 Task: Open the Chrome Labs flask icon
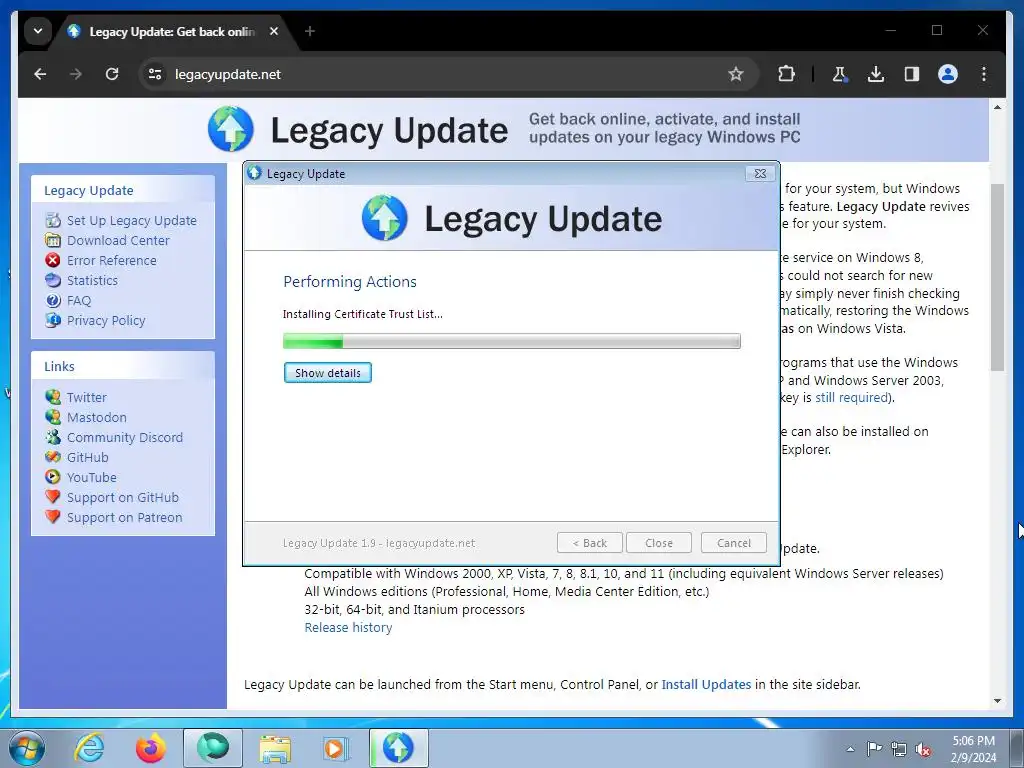click(x=839, y=74)
